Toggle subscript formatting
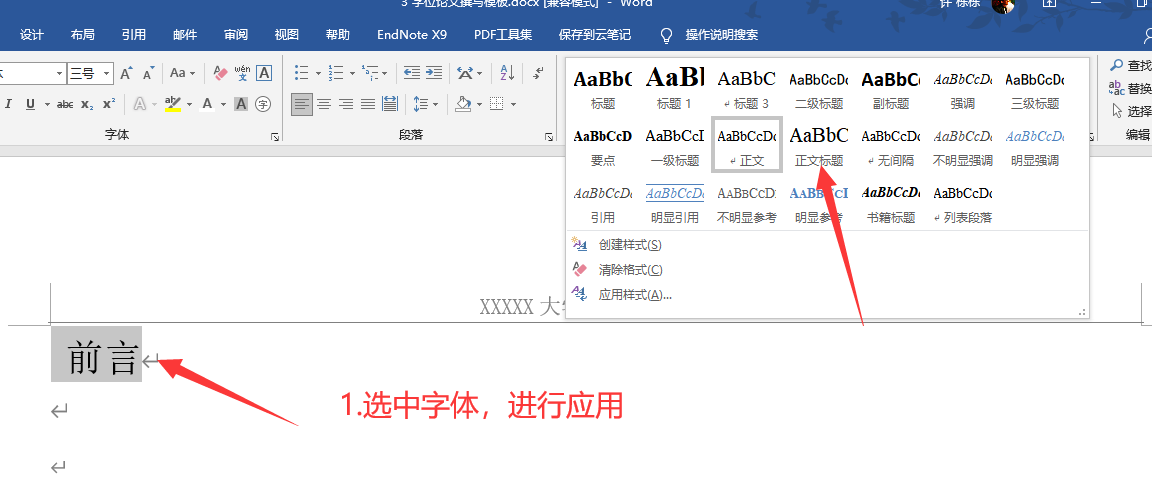The height and width of the screenshot is (501, 1152). click(87, 104)
